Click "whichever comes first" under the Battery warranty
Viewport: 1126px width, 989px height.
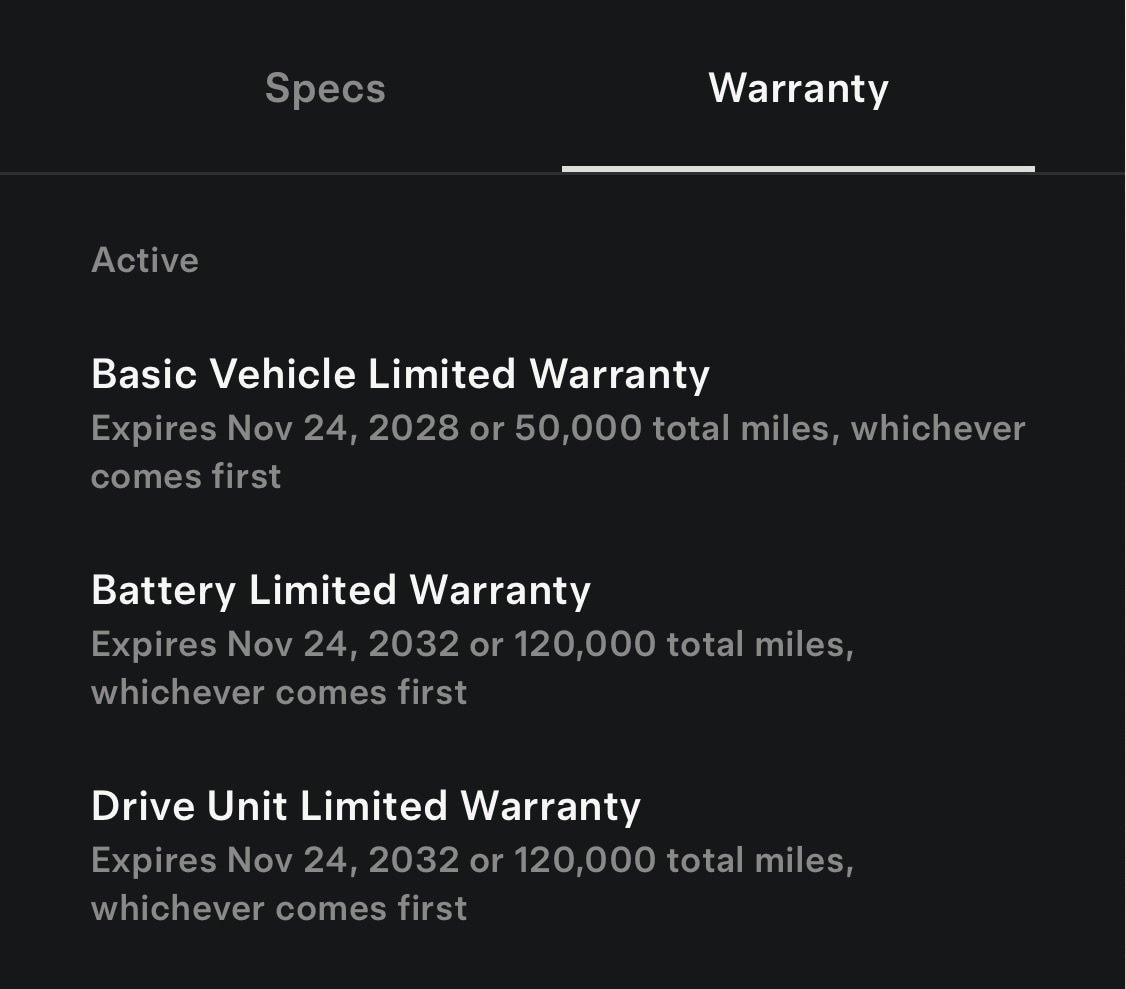point(278,692)
